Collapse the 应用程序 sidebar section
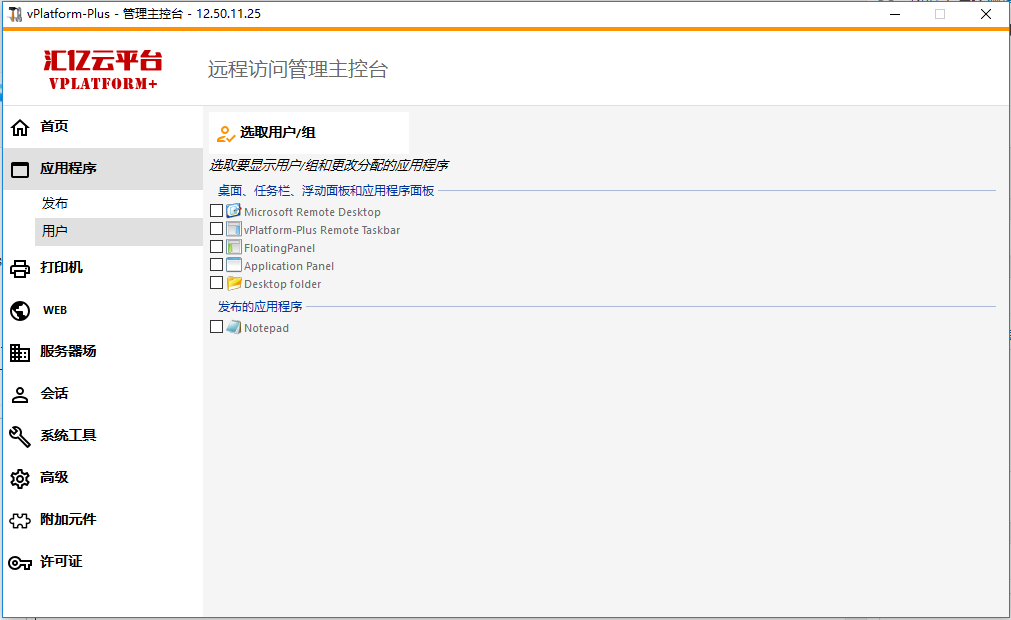 68,169
